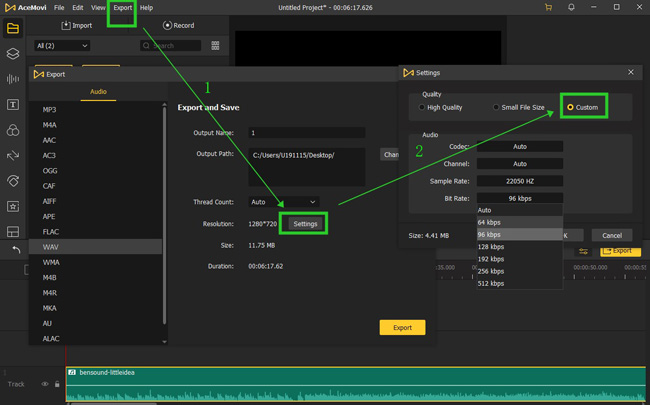Open the Sample Rate 22050 HZ dropdown
650x405 pixels.
(x=520, y=181)
